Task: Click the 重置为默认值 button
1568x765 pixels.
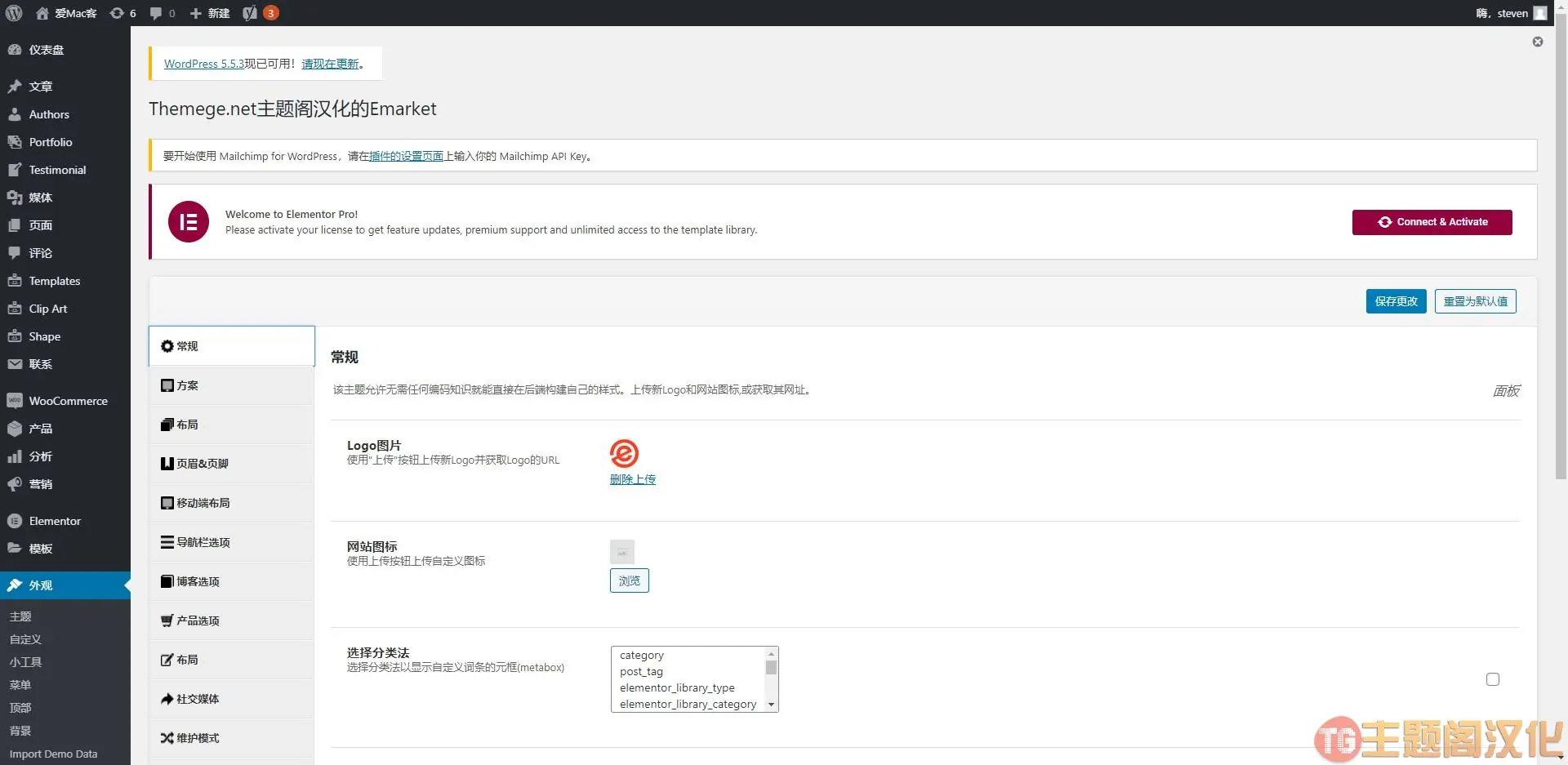Action: tap(1476, 301)
